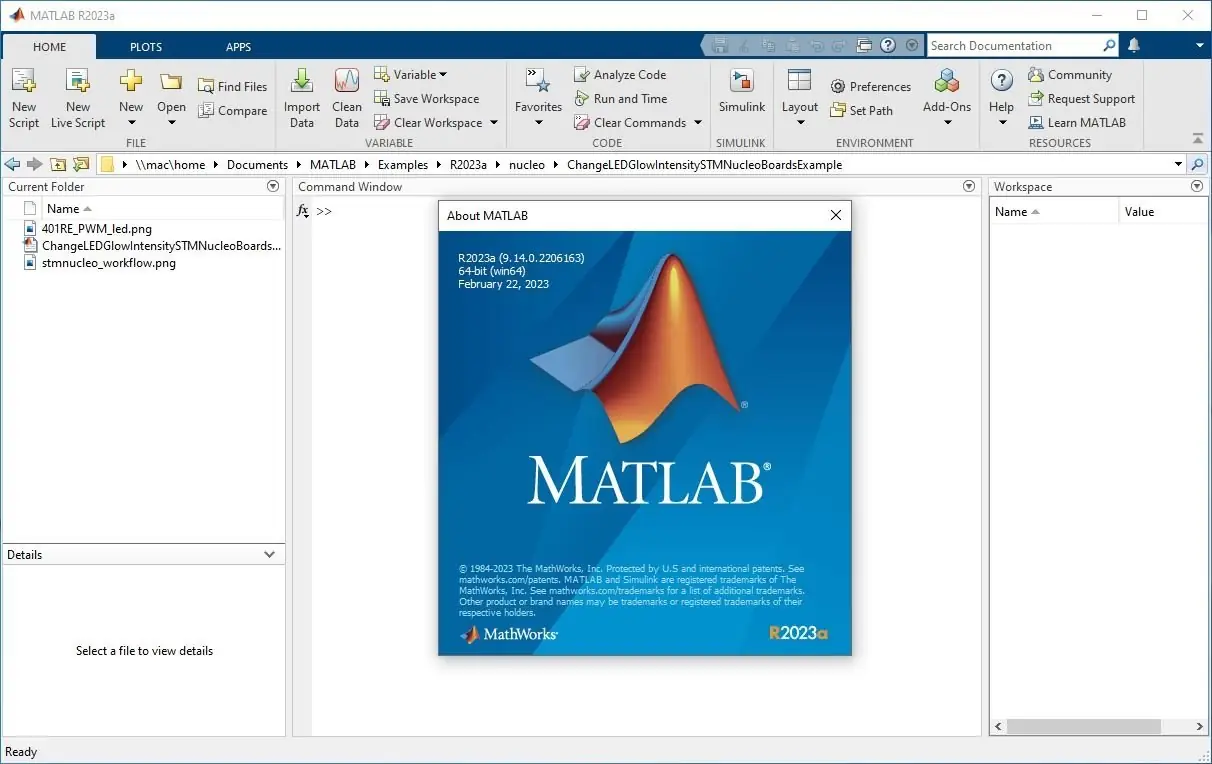Click the browse for folder icon

pos(81,165)
